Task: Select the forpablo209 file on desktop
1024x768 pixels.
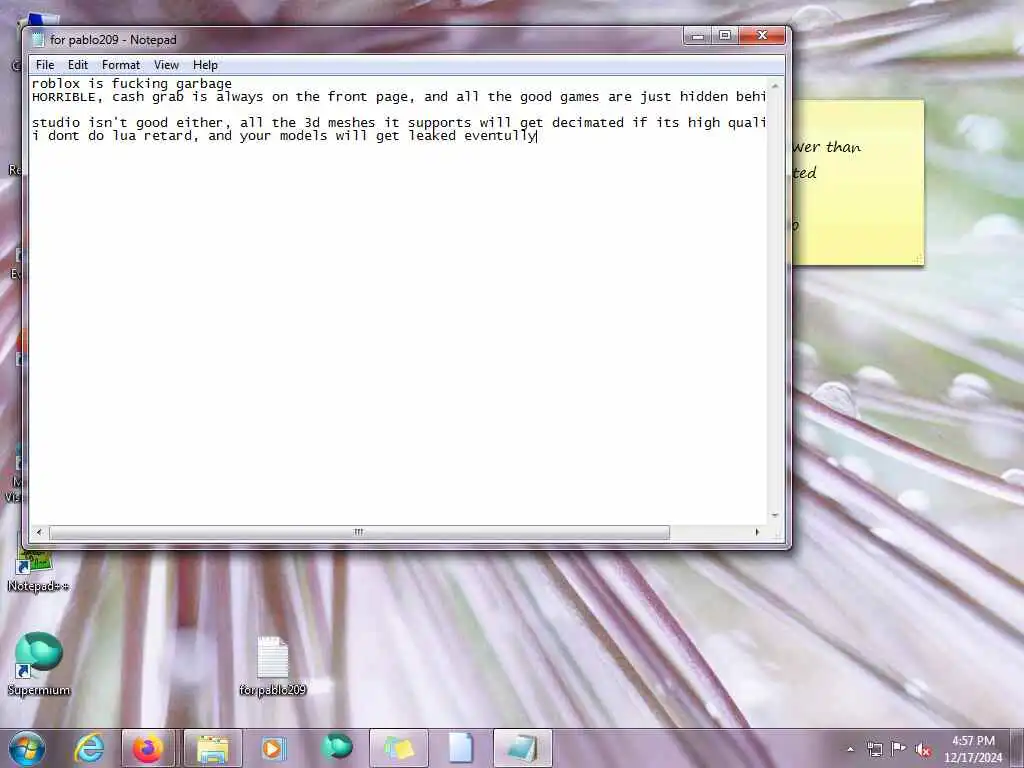Action: tap(272, 666)
